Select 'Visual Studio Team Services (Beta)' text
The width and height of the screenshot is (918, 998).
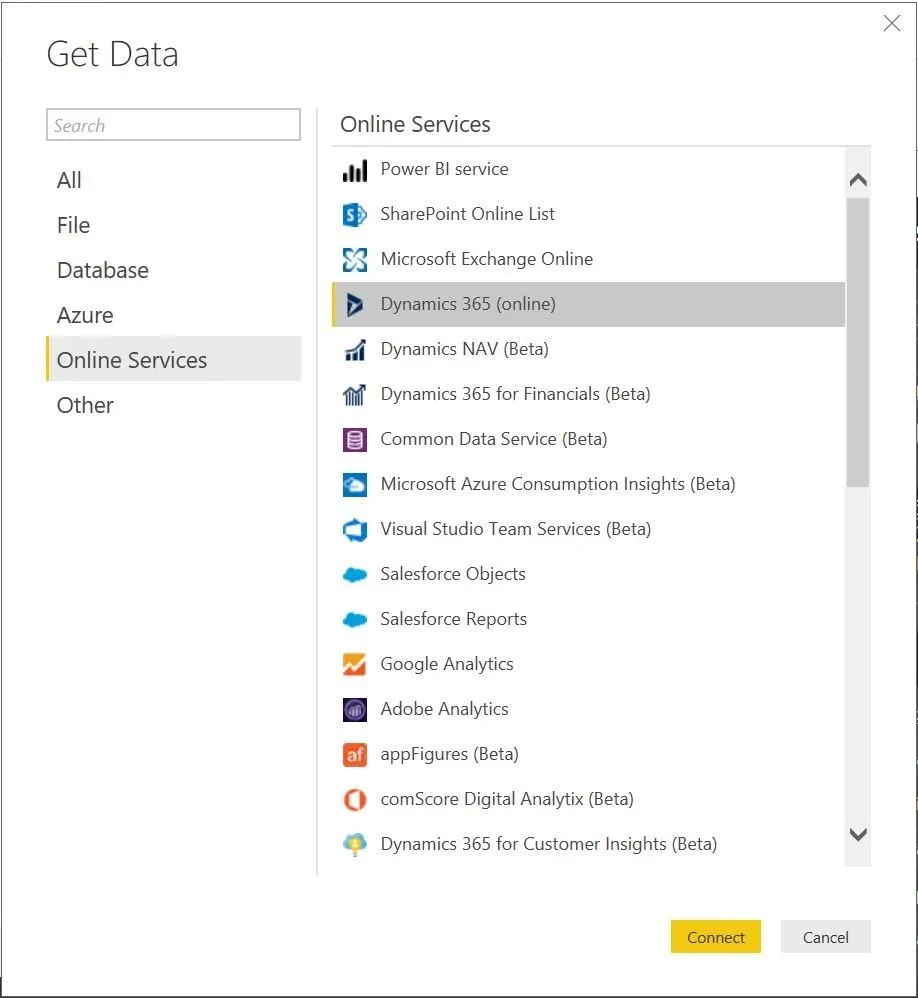[516, 530]
